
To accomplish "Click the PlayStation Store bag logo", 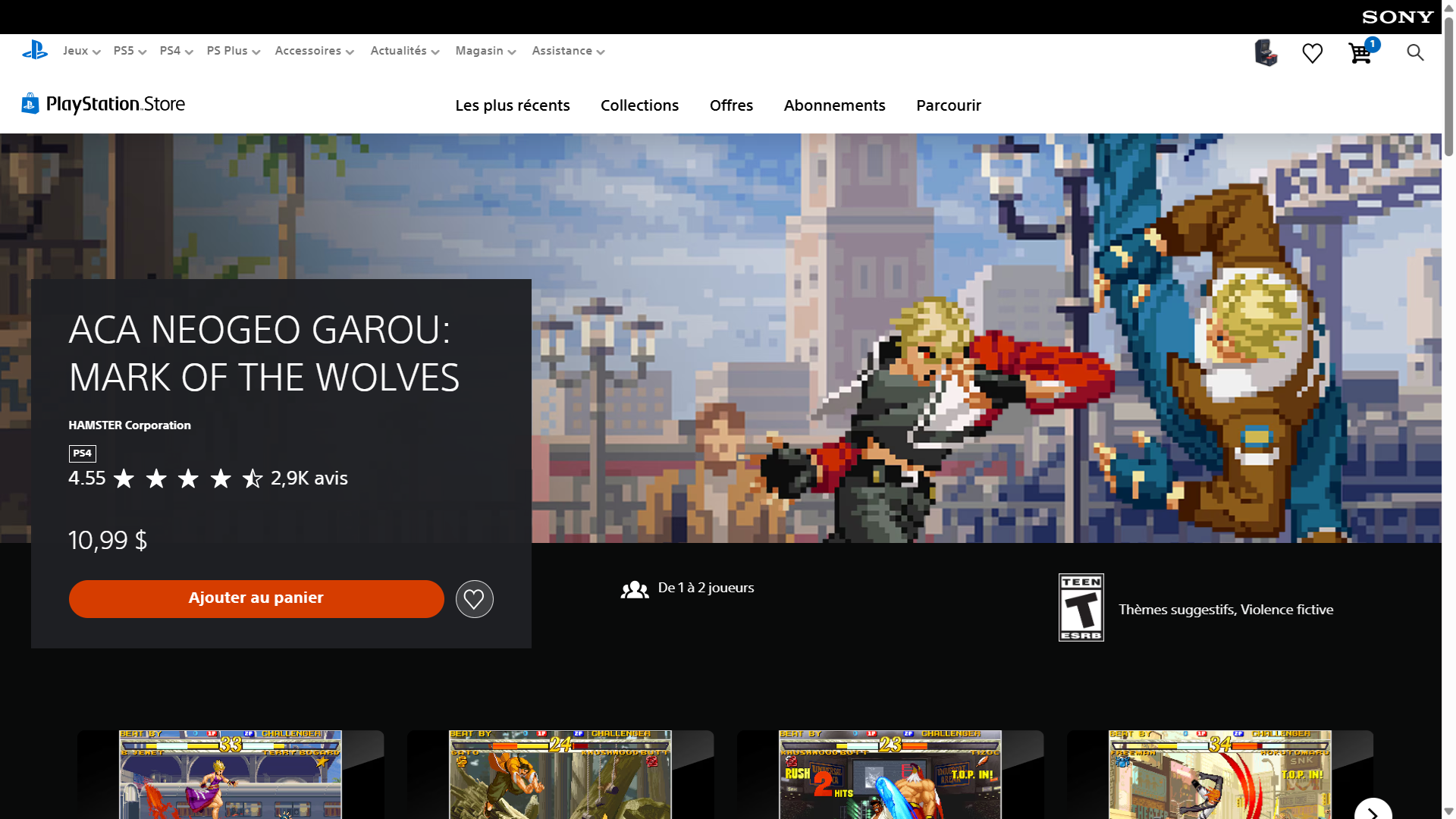I will [x=30, y=104].
